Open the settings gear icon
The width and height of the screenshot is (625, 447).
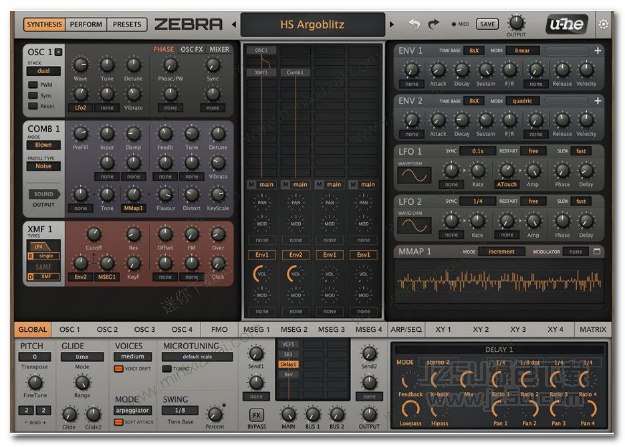click(x=603, y=24)
